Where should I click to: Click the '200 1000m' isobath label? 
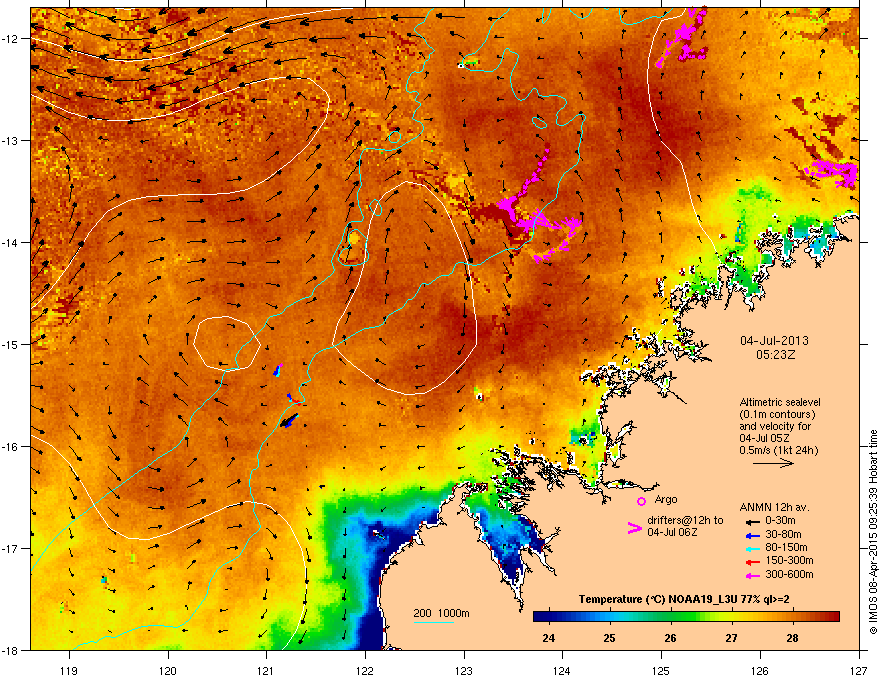point(441,613)
